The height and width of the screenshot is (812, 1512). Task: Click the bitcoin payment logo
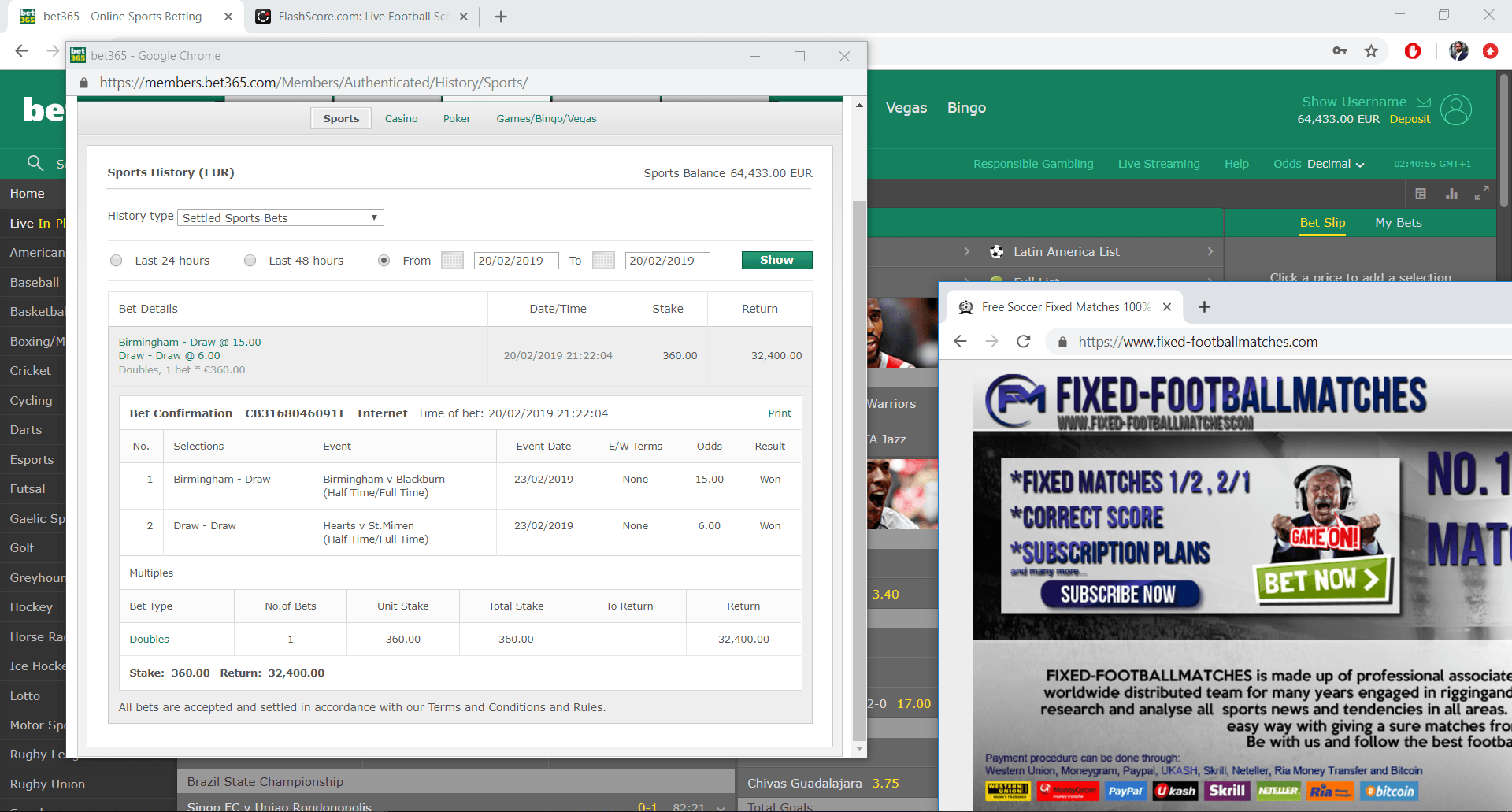point(1390,791)
